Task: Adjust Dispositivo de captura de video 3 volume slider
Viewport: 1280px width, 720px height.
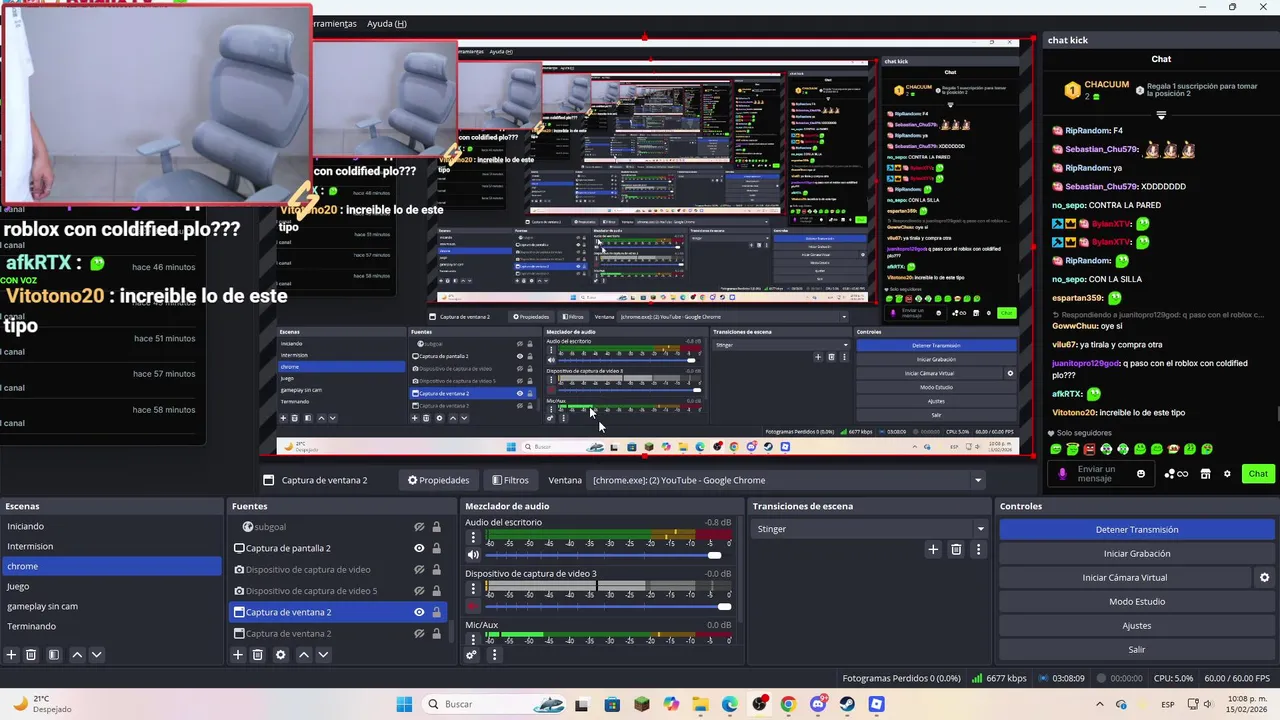Action: pyautogui.click(x=608, y=606)
